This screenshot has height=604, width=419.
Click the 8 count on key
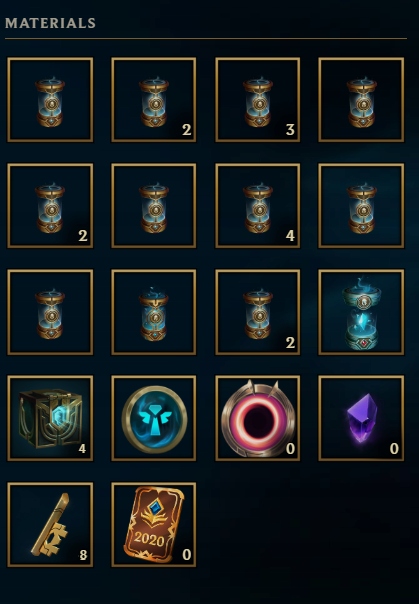coord(83,555)
